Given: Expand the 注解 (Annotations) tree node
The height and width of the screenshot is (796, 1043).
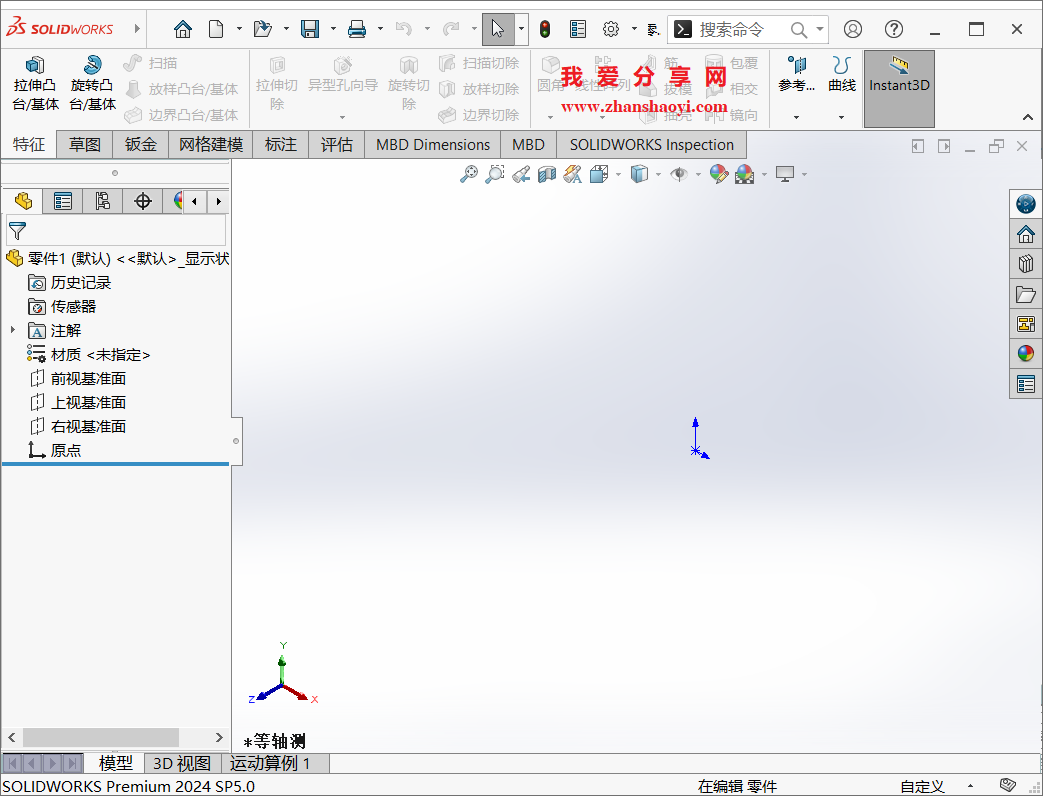Looking at the screenshot, I should [11, 330].
